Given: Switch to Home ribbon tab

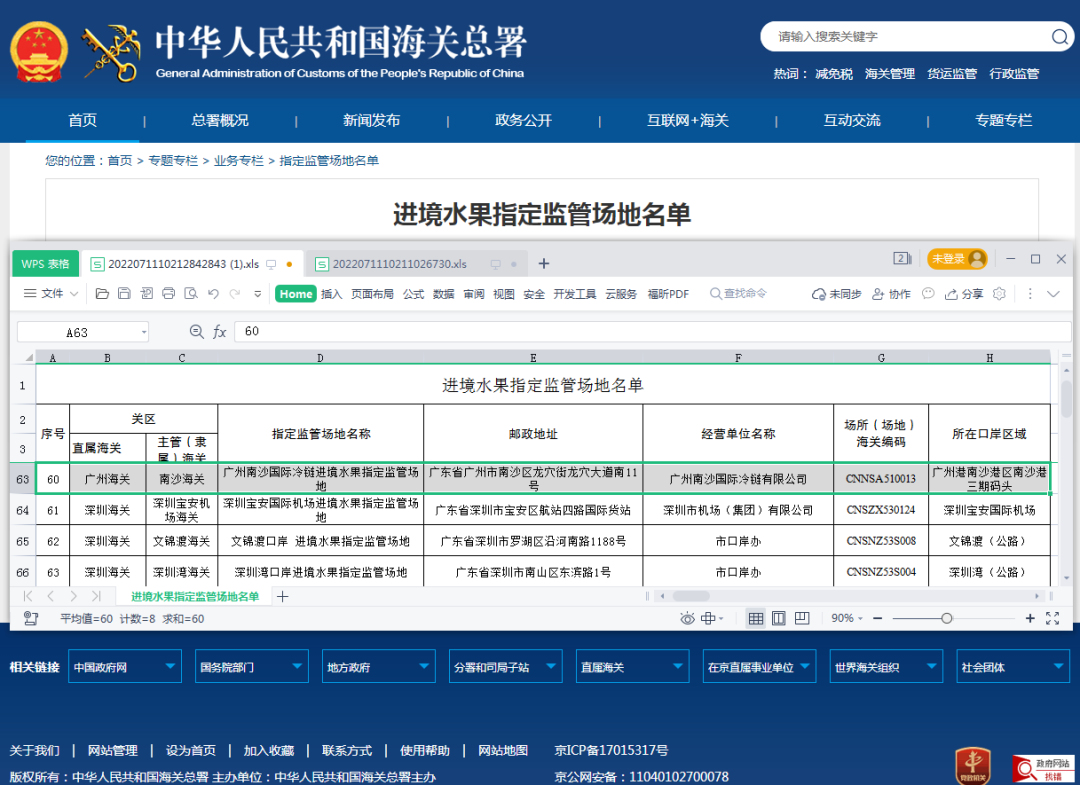Looking at the screenshot, I should tap(295, 294).
